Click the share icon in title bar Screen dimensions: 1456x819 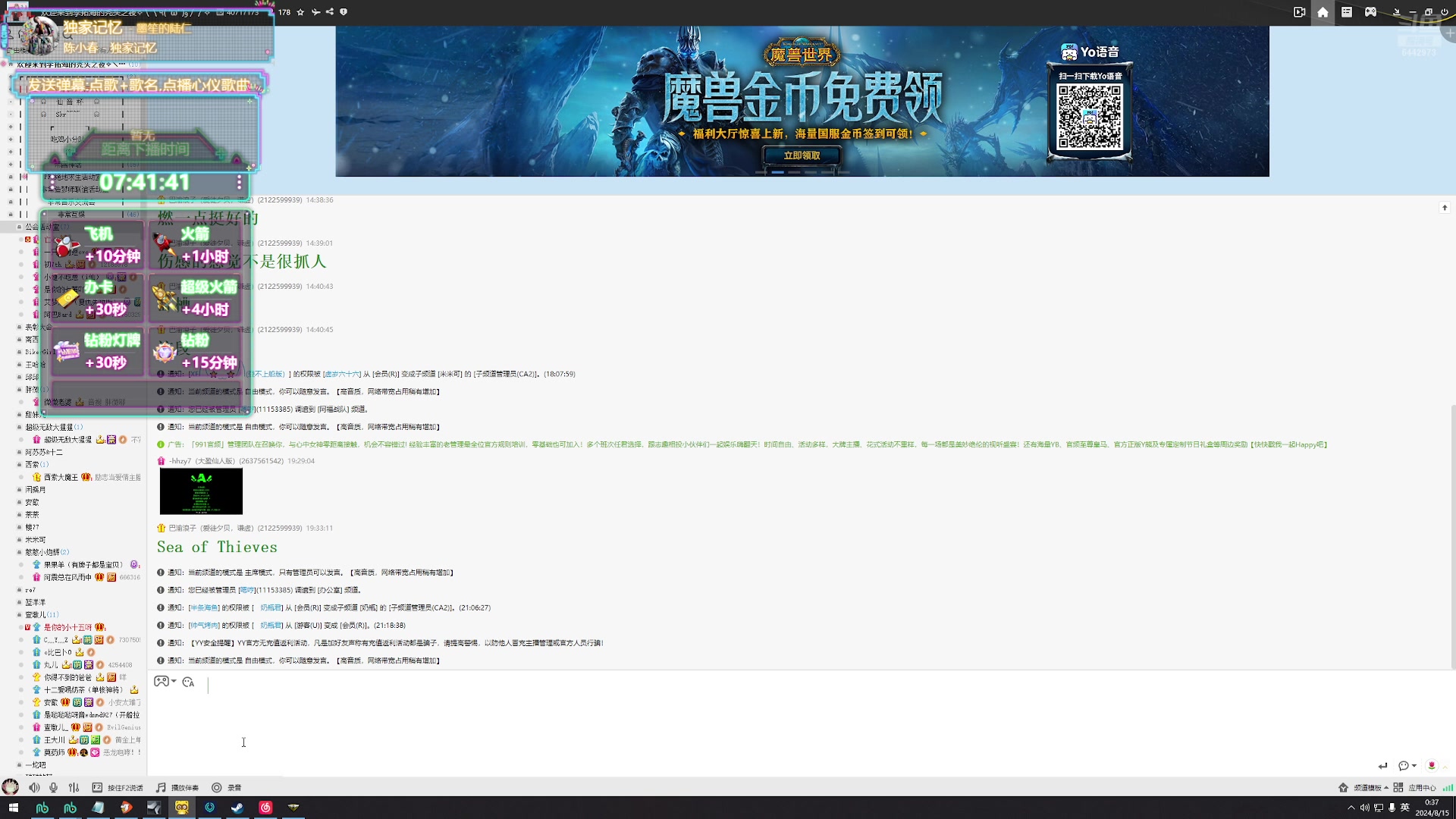[329, 12]
